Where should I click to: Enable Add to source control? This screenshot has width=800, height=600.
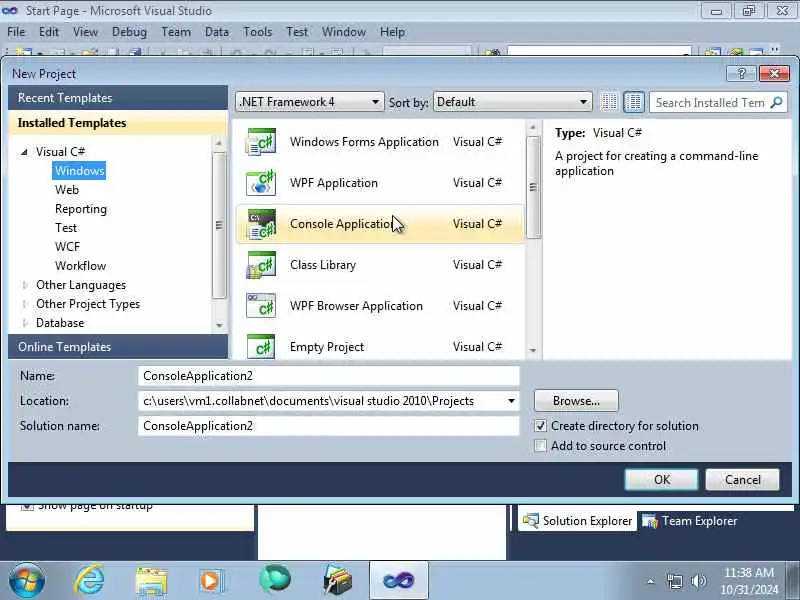coord(540,445)
